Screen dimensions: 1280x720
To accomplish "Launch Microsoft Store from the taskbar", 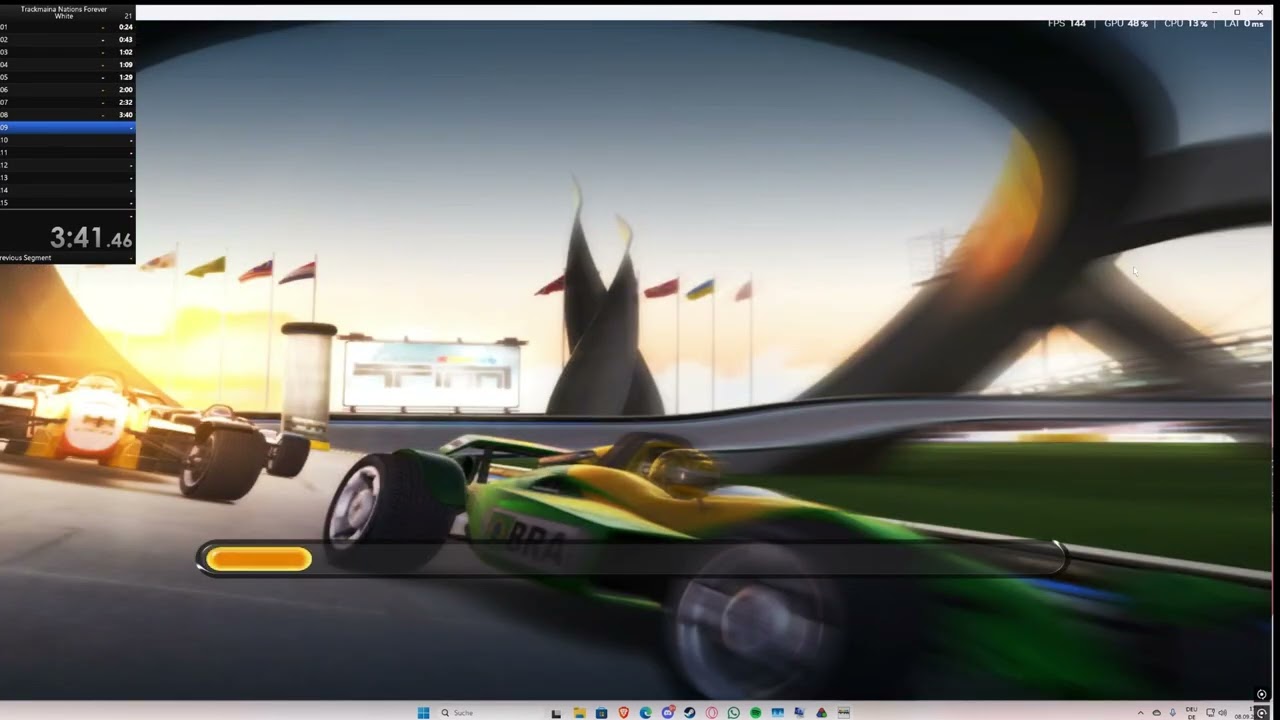I will click(601, 713).
